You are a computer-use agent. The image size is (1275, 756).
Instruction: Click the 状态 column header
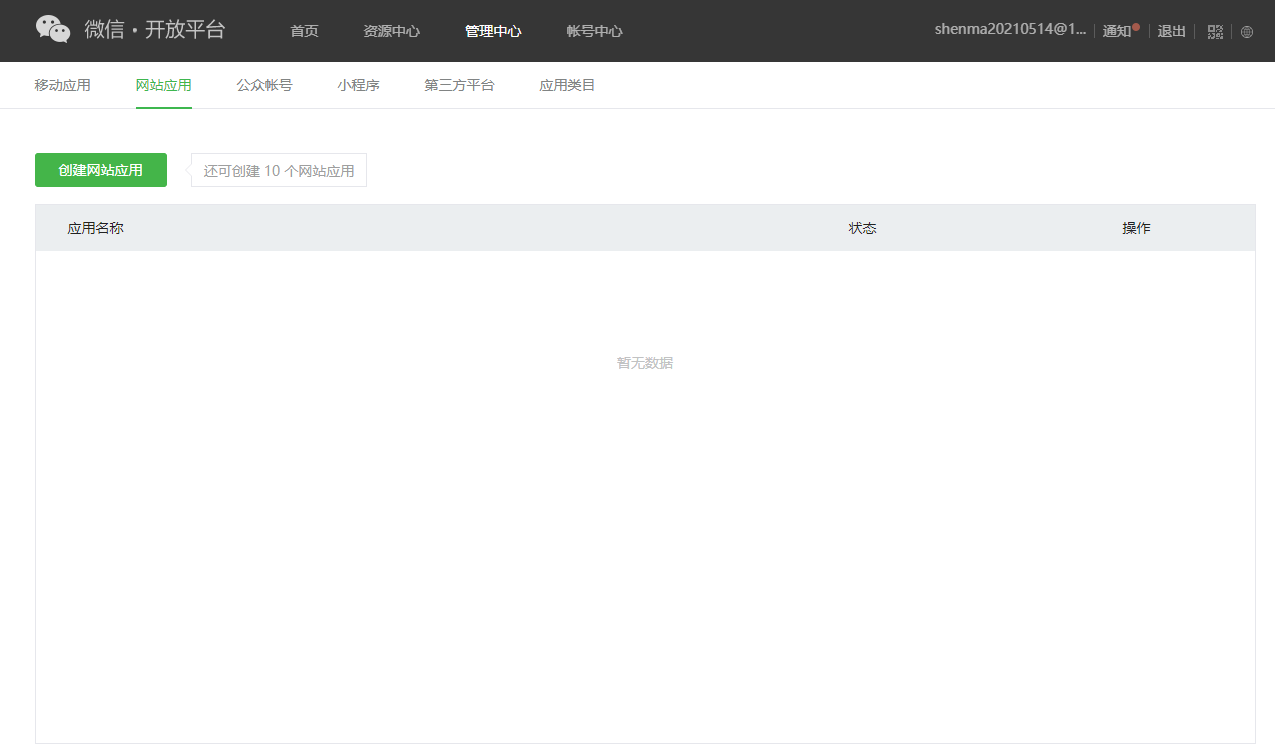(863, 228)
